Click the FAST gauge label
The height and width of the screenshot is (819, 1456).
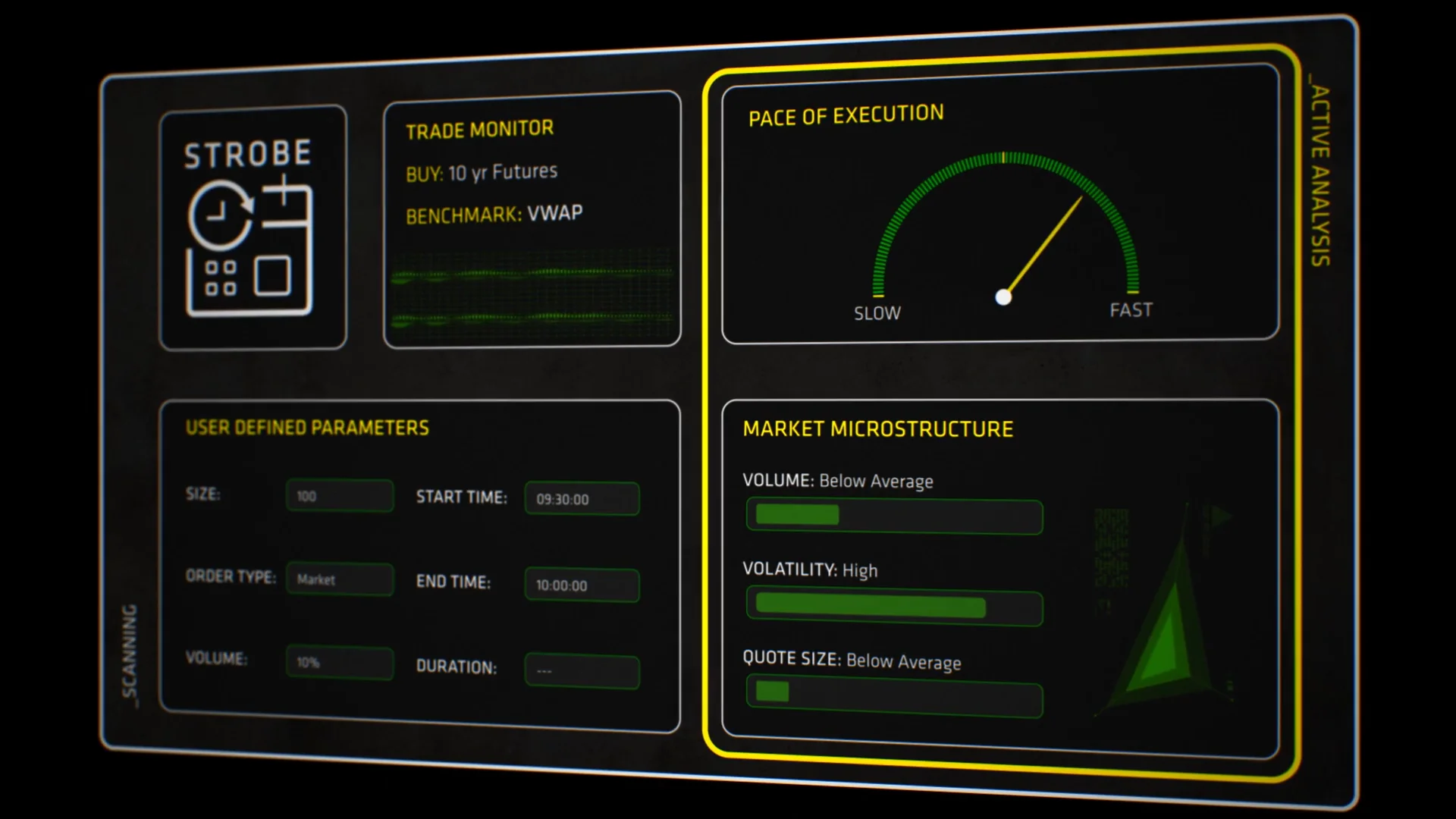1131,310
